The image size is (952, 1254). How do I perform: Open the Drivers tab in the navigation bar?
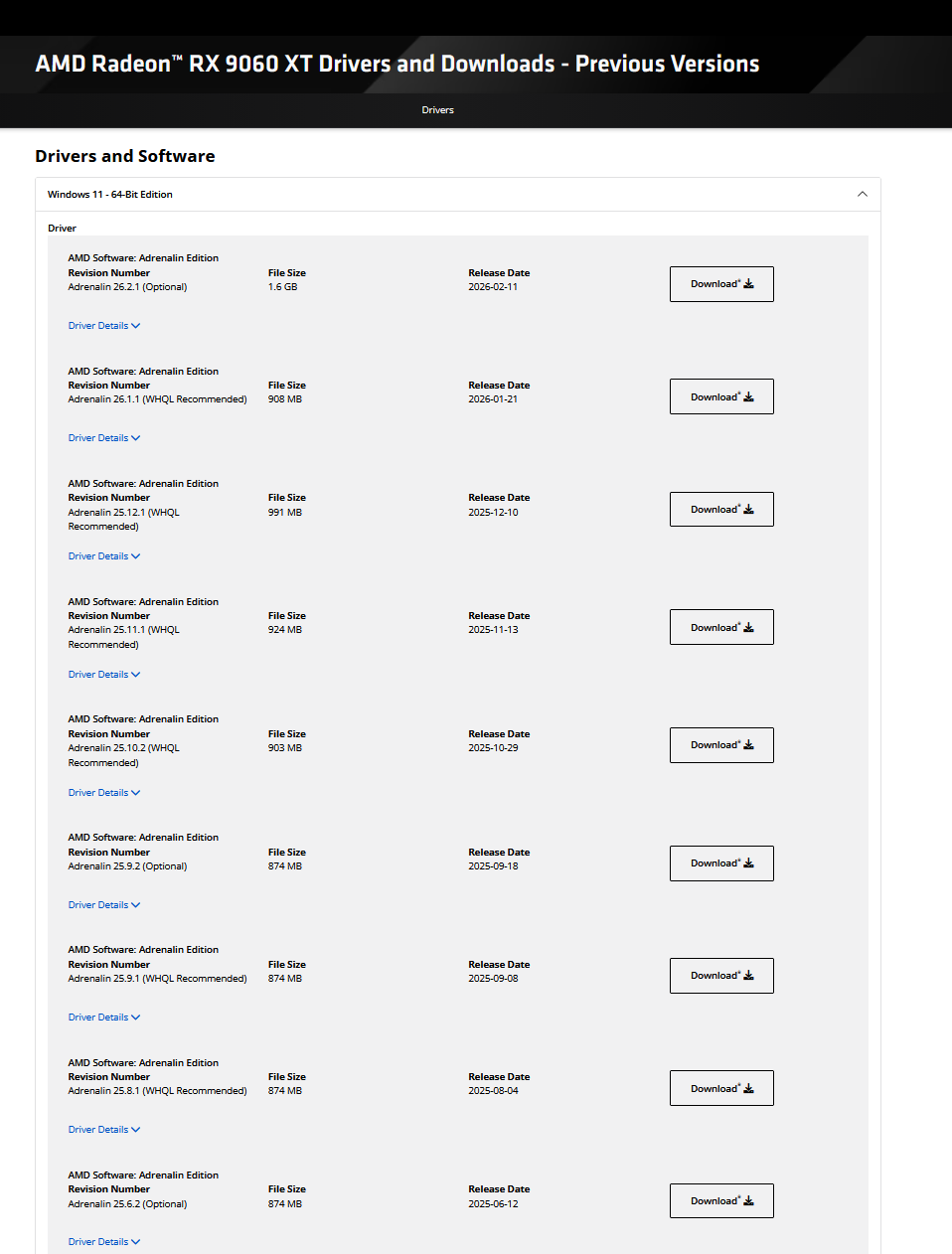[x=437, y=110]
